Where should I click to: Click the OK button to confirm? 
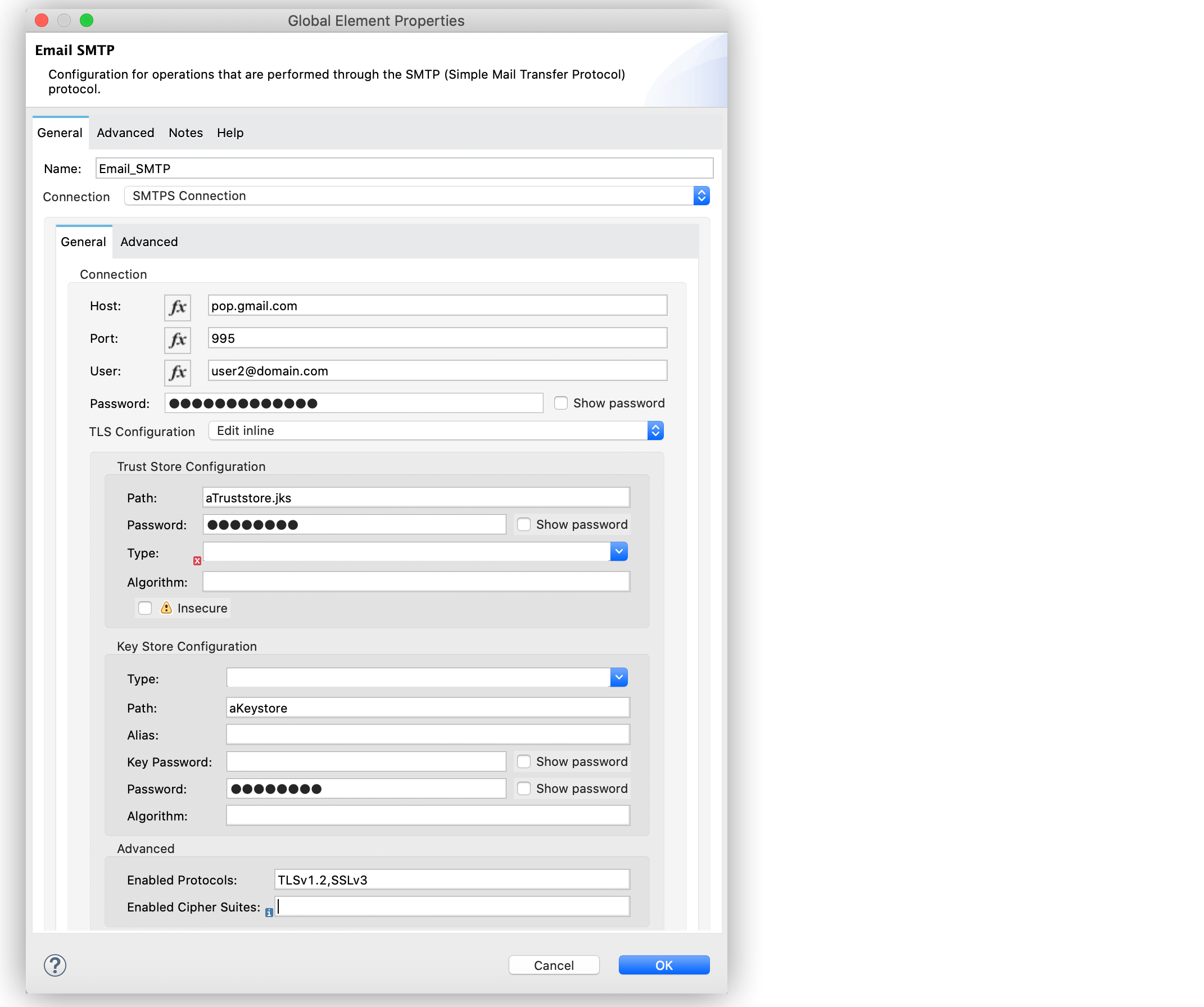(663, 964)
